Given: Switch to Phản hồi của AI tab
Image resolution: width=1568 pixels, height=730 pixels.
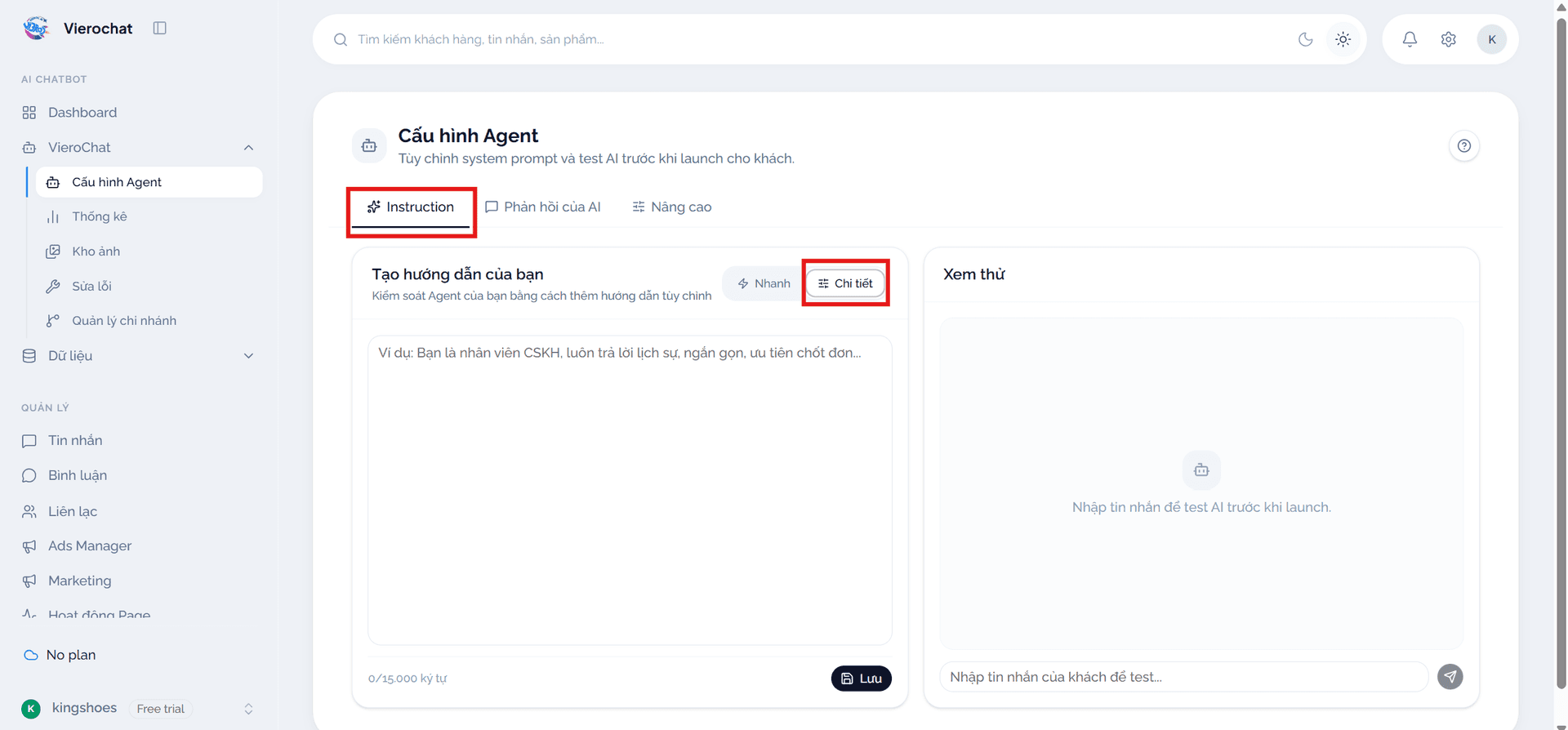Looking at the screenshot, I should tap(543, 207).
